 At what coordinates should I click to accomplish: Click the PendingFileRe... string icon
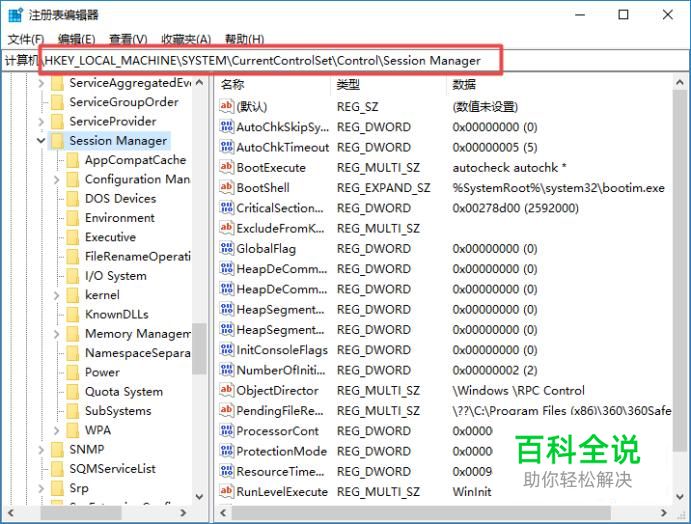click(x=227, y=410)
